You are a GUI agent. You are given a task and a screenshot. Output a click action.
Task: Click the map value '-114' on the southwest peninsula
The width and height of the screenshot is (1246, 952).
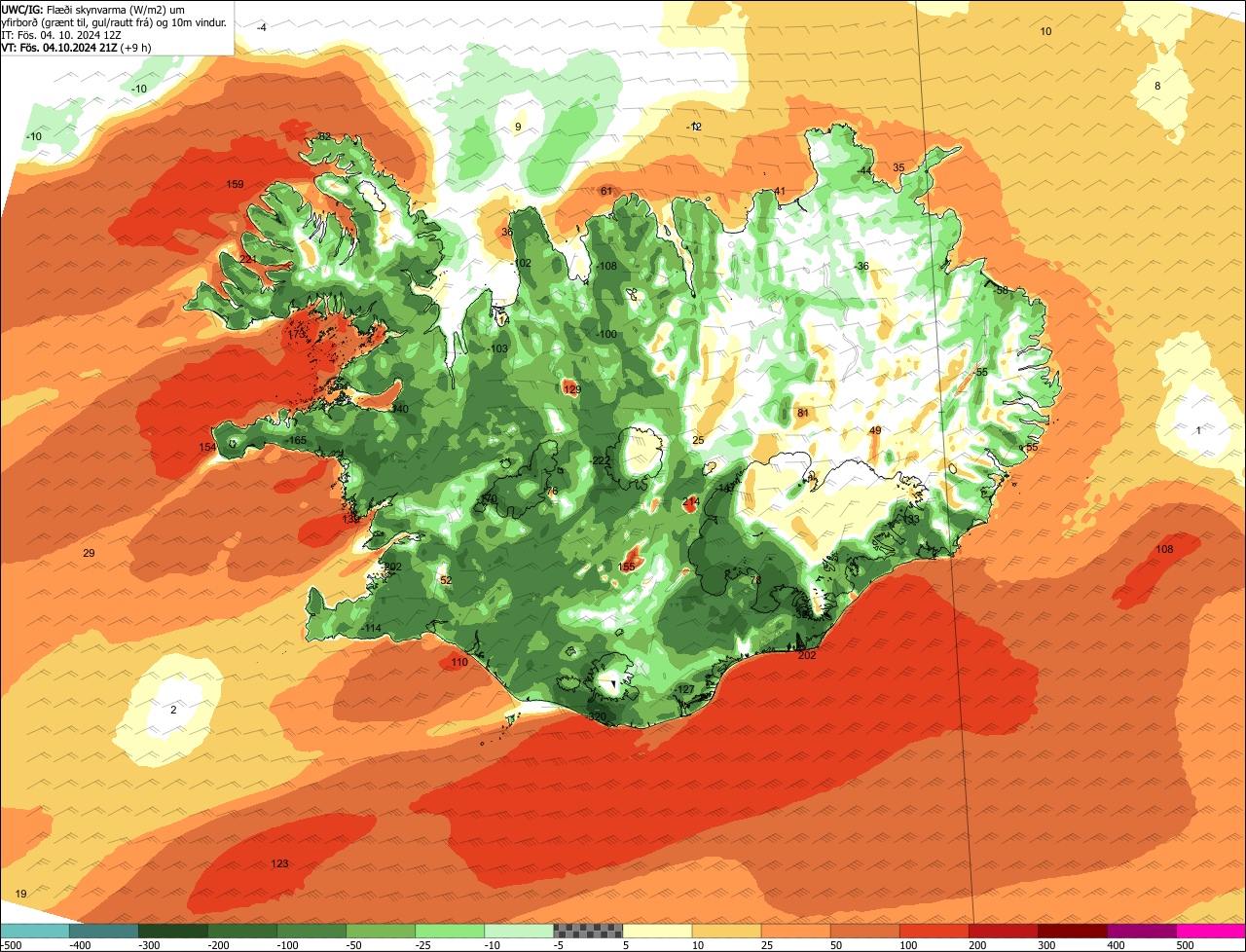click(371, 629)
